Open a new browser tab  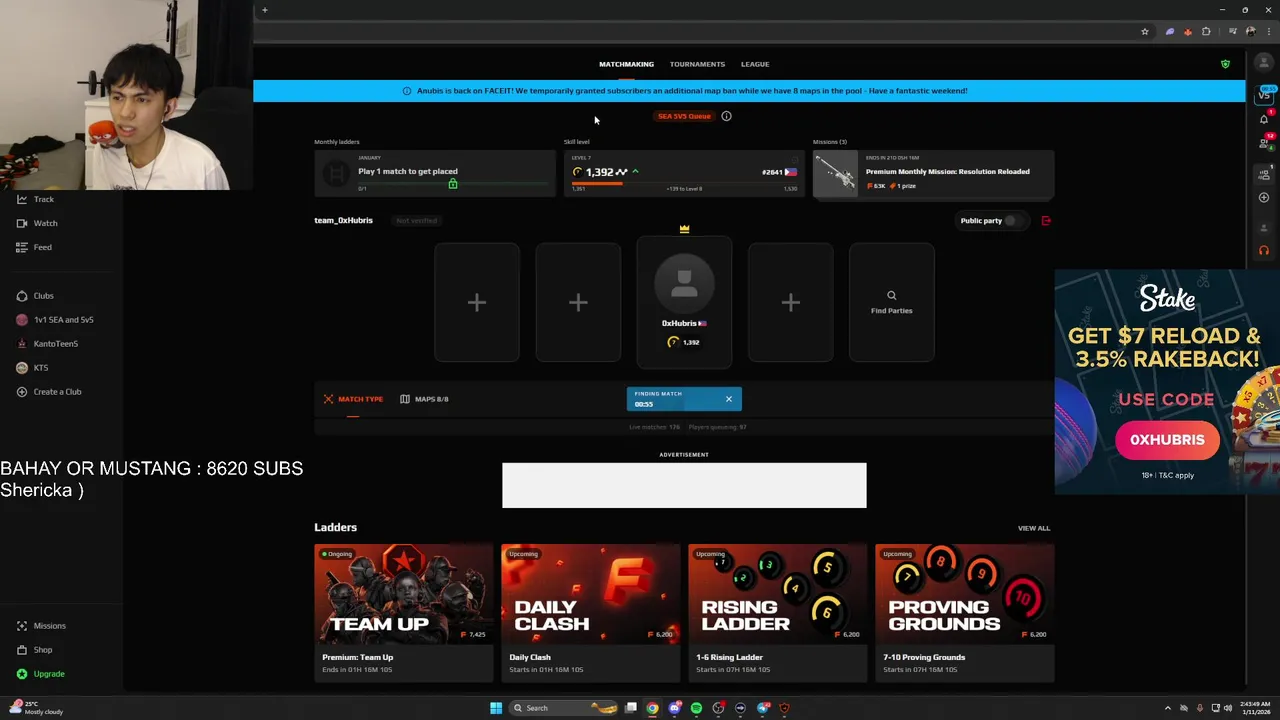264,10
